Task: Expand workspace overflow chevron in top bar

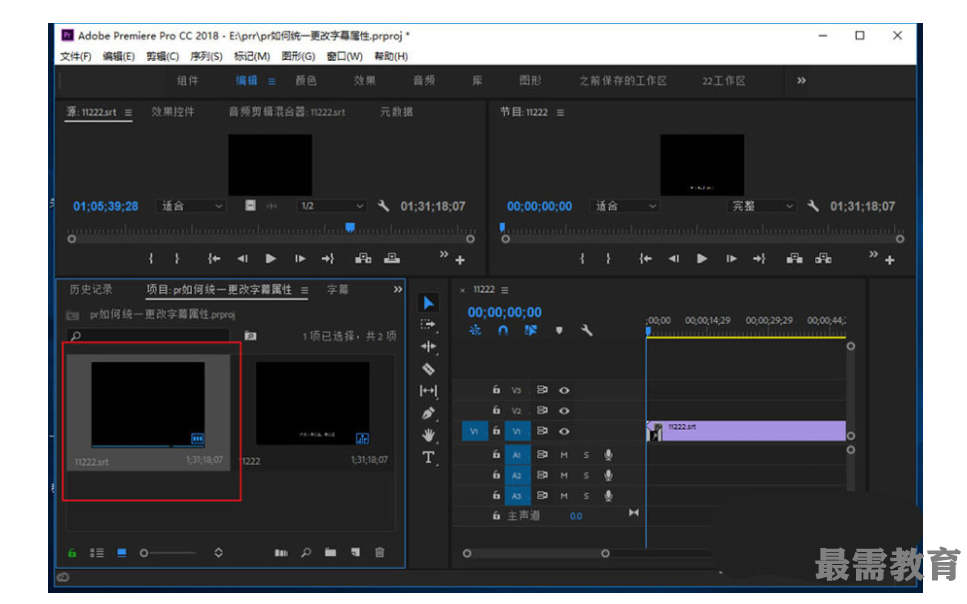Action: (x=801, y=81)
